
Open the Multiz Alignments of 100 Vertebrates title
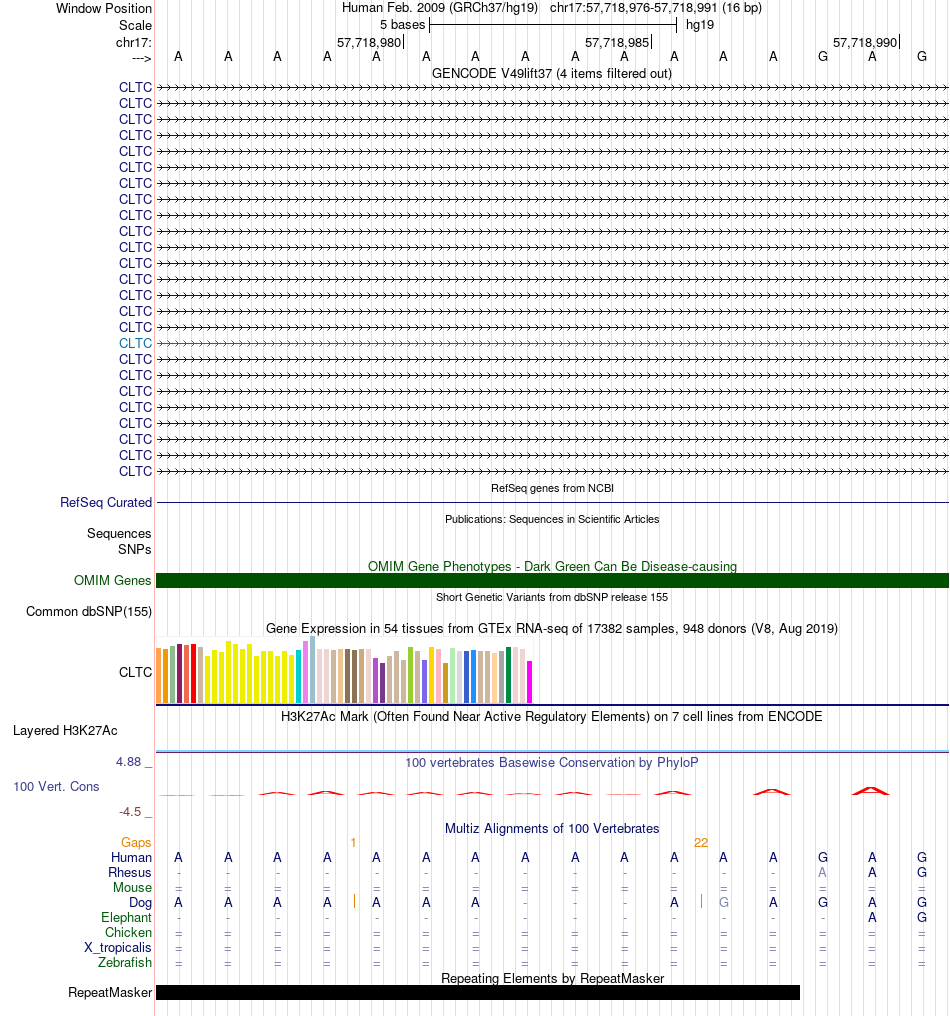tap(551, 829)
